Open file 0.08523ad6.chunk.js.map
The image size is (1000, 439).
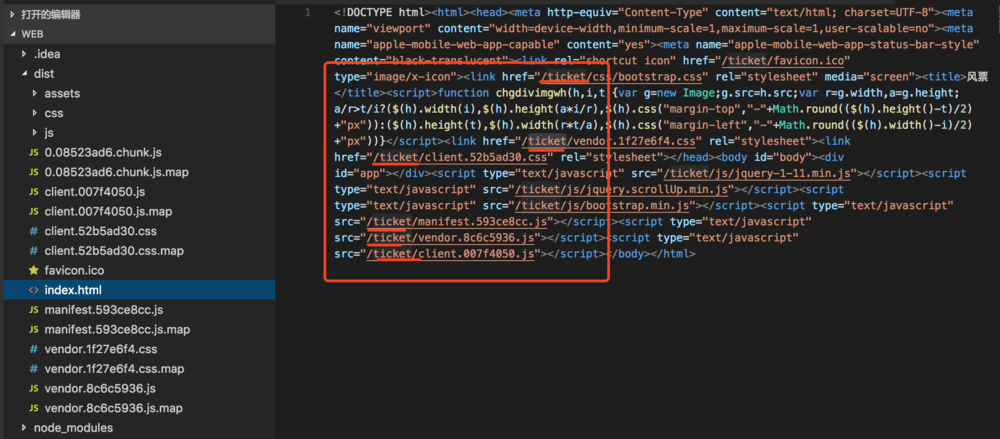pos(116,172)
